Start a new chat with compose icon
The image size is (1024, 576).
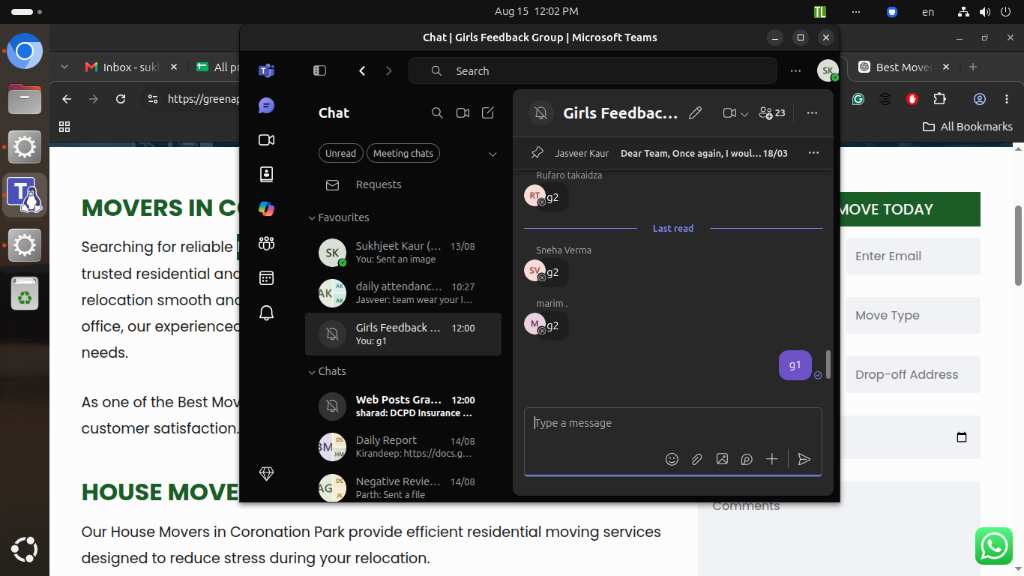point(488,113)
